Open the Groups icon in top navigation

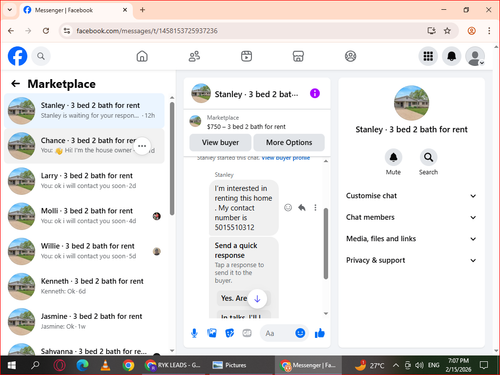pyautogui.click(x=350, y=56)
